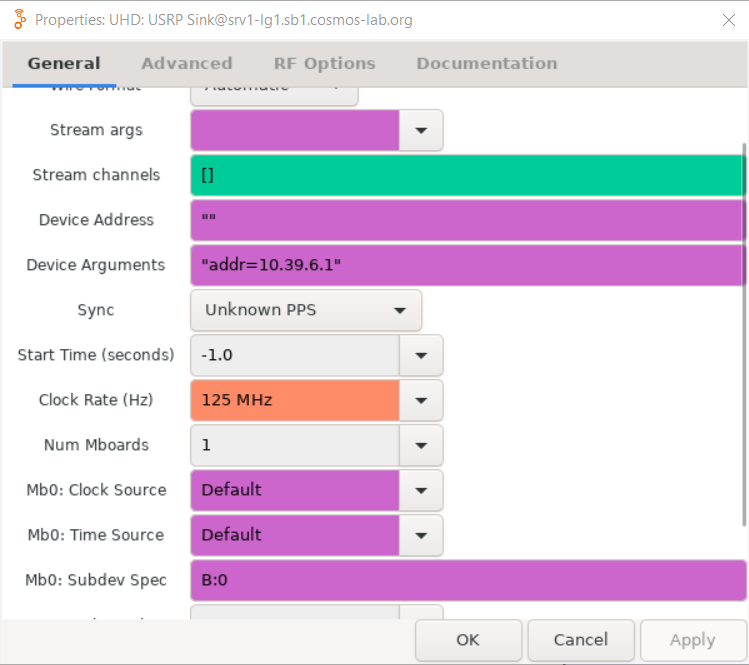Click the 125 MHz Clock Rate field
This screenshot has width=749, height=665.
295,400
